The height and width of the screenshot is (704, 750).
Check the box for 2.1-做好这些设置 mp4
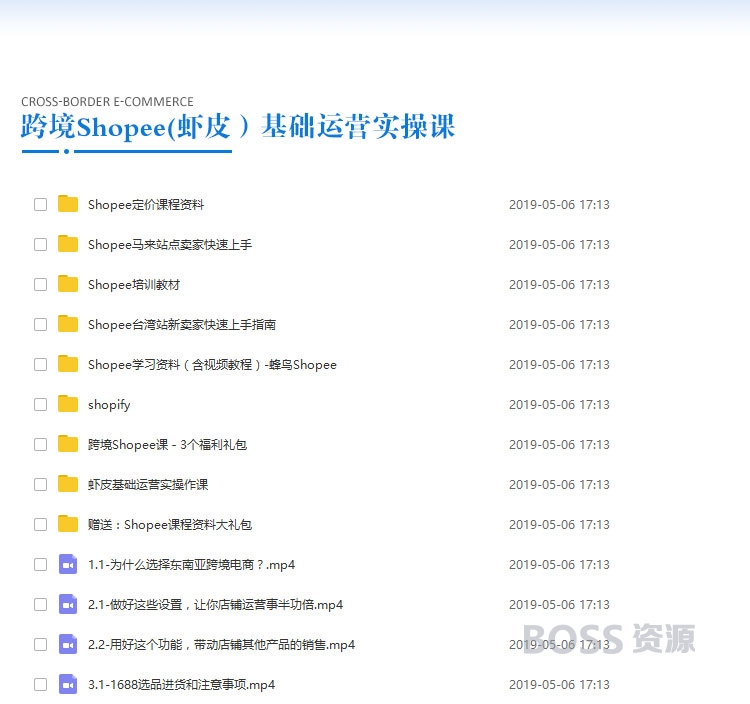pyautogui.click(x=41, y=605)
